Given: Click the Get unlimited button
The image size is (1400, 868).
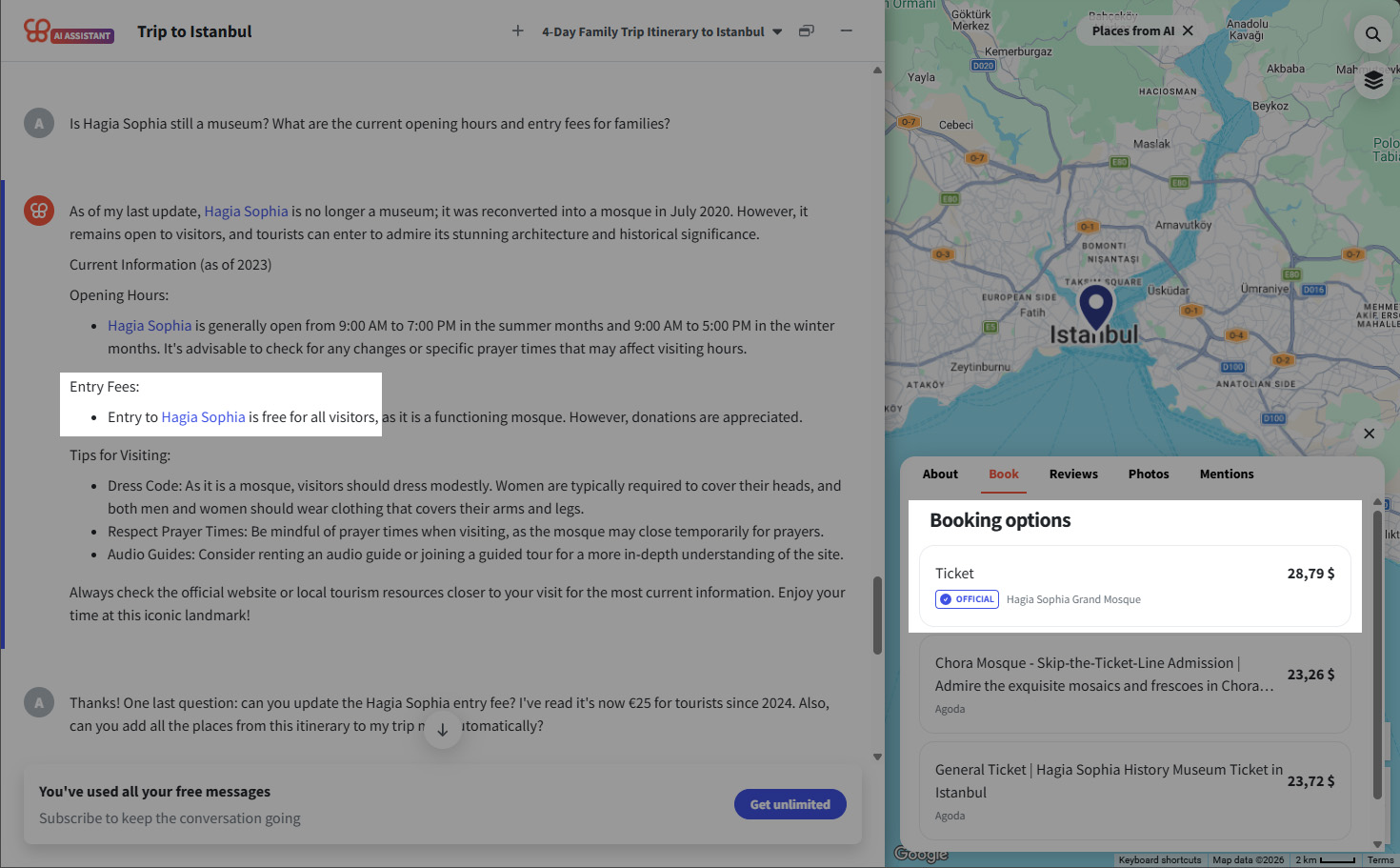Looking at the screenshot, I should pyautogui.click(x=790, y=804).
